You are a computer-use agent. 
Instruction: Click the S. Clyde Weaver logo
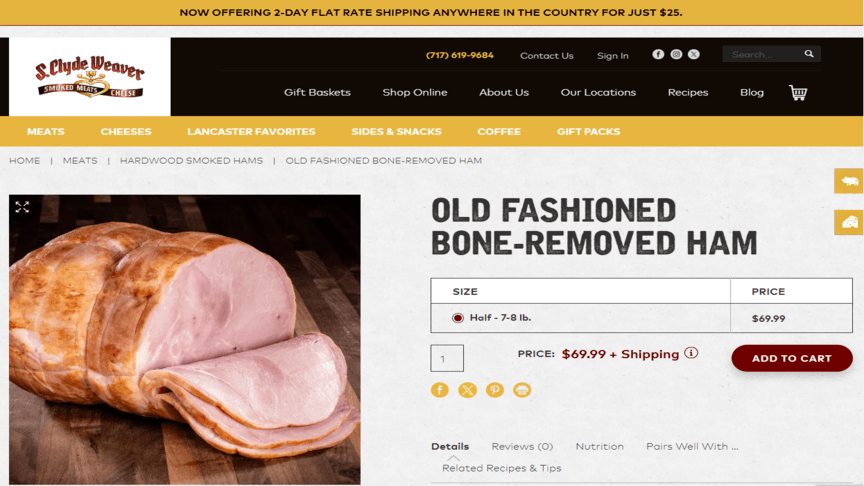point(90,77)
